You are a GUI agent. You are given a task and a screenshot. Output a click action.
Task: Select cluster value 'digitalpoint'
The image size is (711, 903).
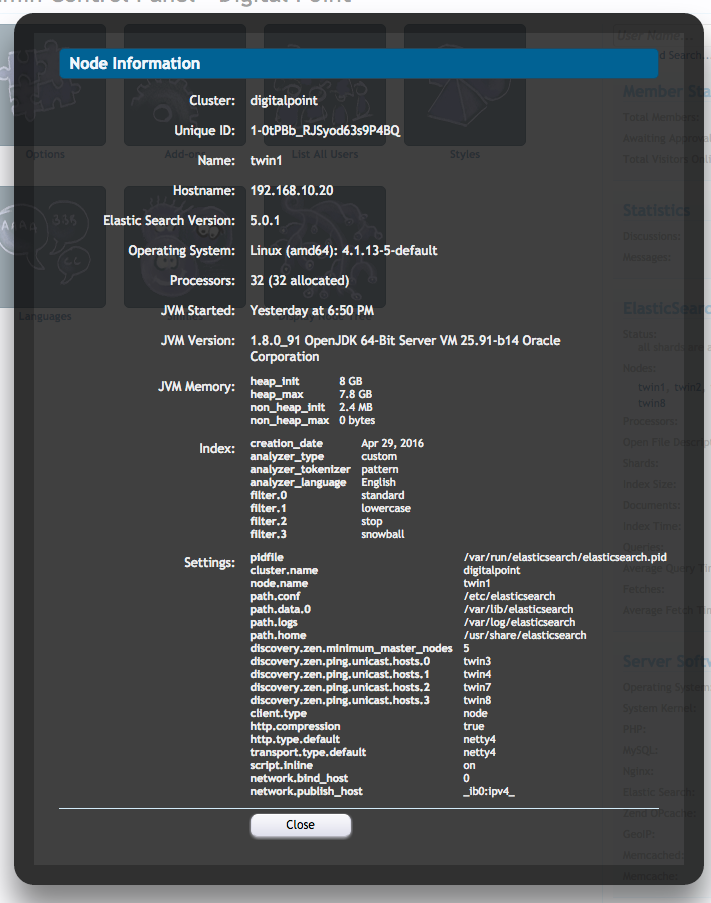click(284, 100)
